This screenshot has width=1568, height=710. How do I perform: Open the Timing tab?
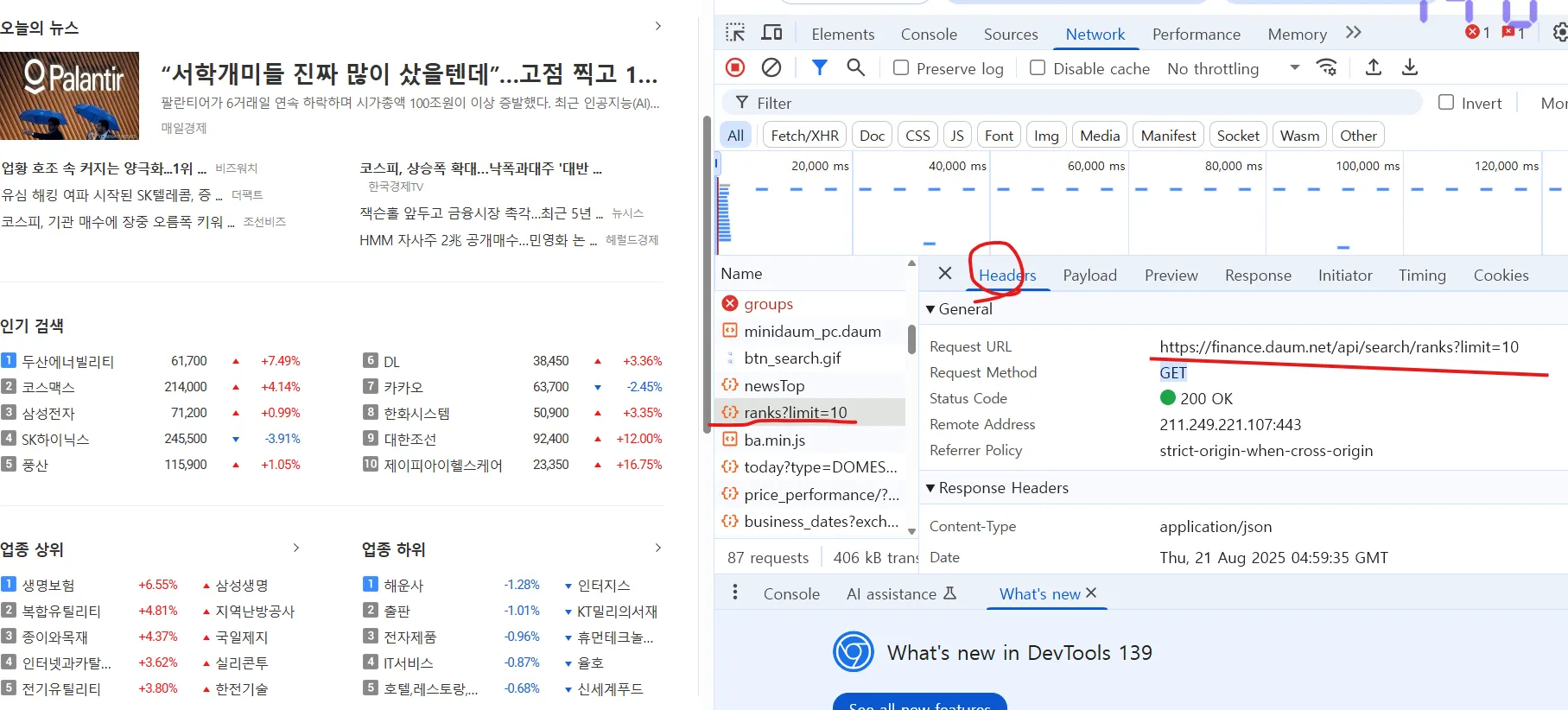(1422, 275)
